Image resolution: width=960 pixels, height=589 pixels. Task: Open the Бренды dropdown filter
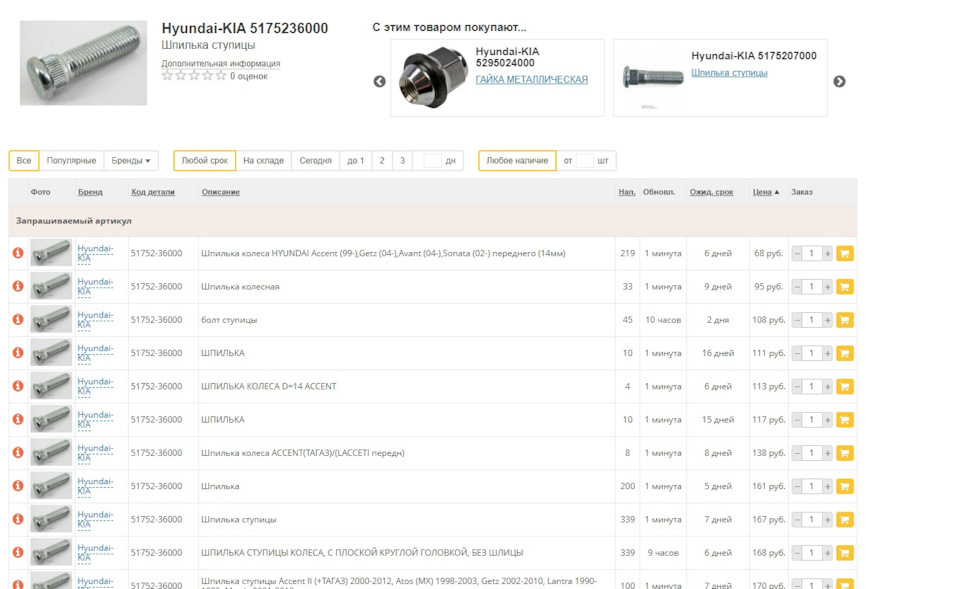131,160
